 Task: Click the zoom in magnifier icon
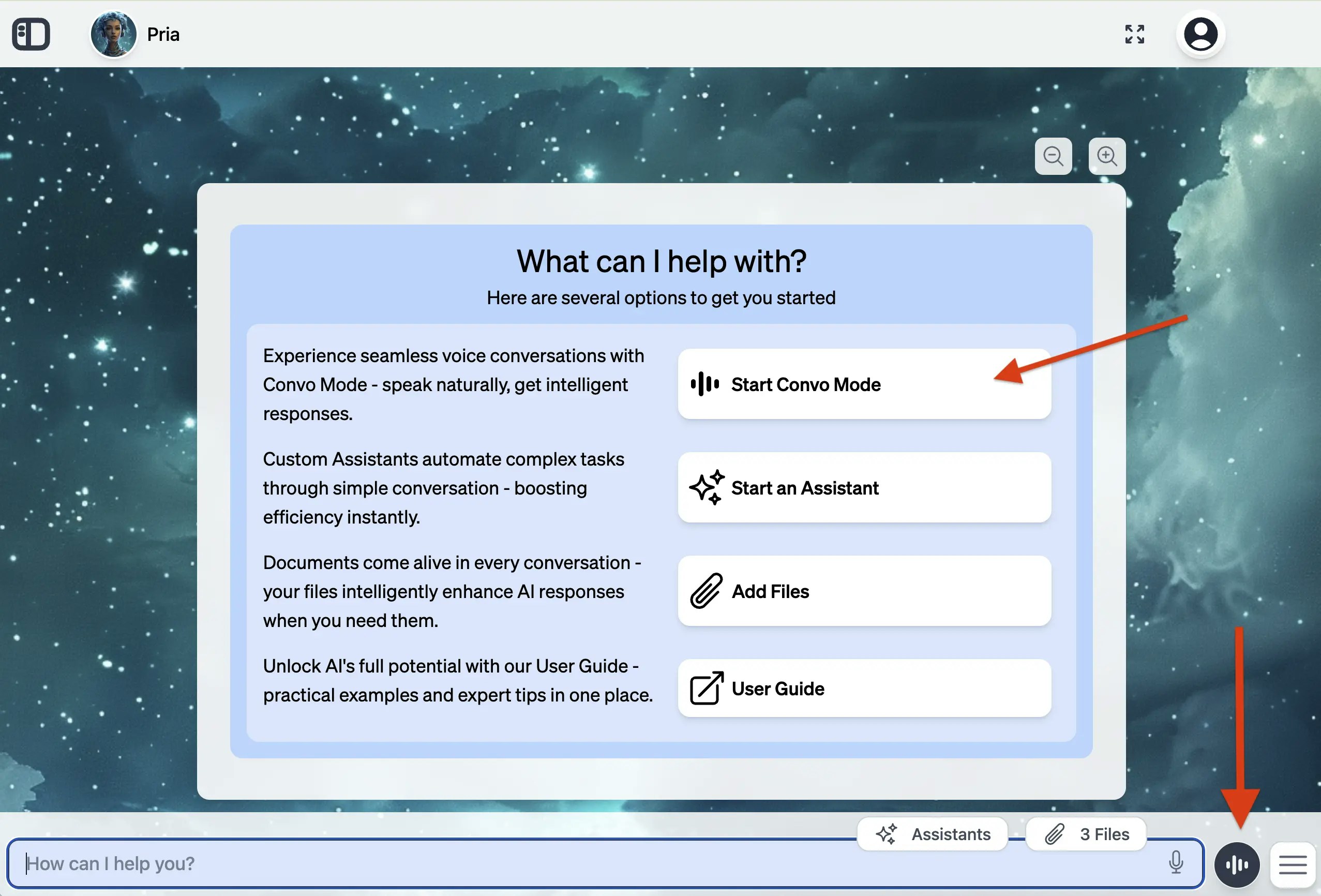pyautogui.click(x=1106, y=156)
